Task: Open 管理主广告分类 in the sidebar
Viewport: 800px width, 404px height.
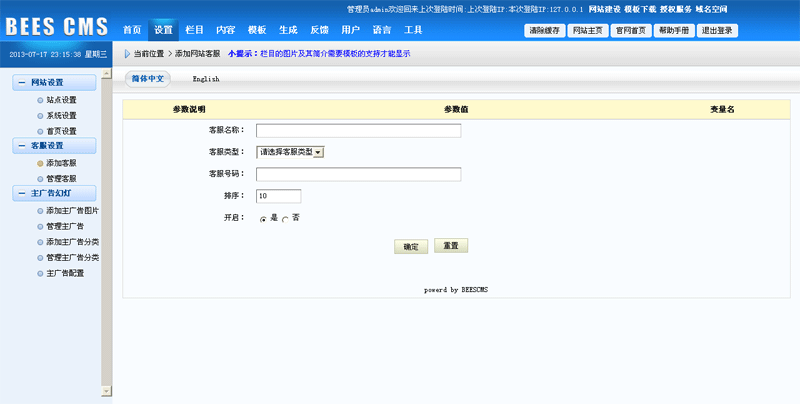Action: [72, 258]
